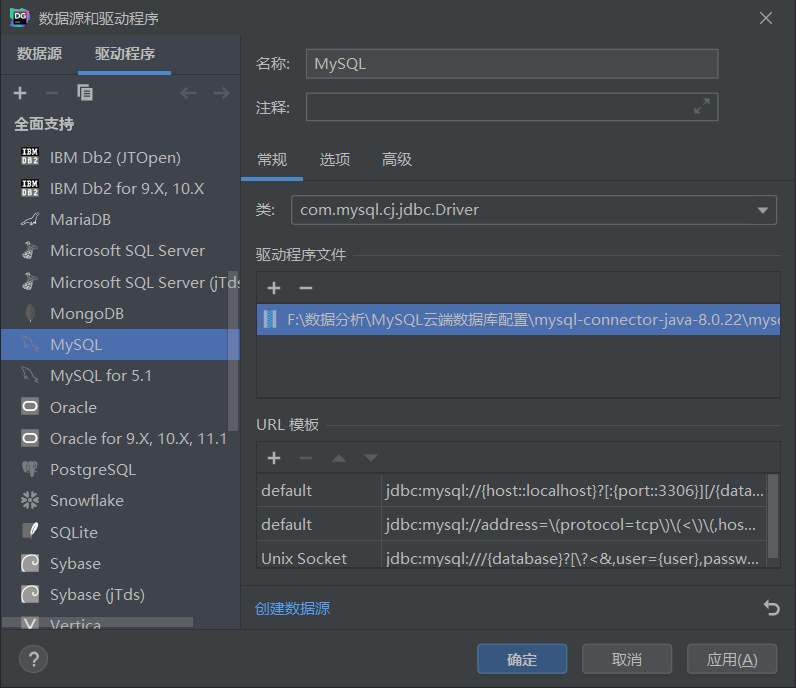
Task: Move the URL template up
Action: 339,458
